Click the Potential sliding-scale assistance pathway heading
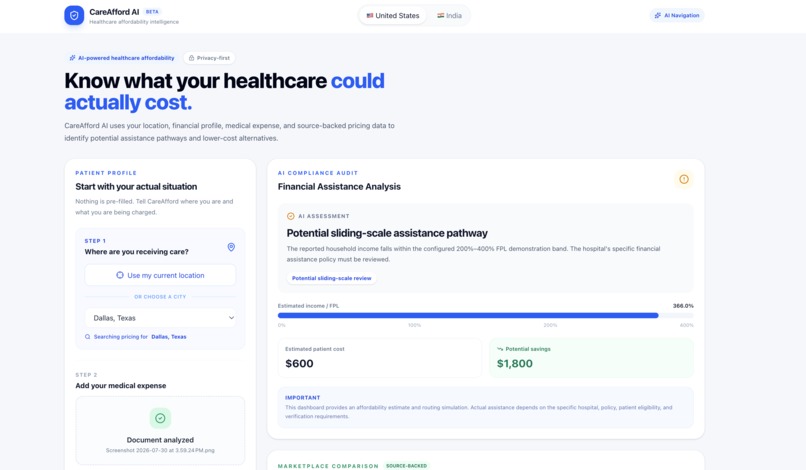This screenshot has width=806, height=470. (387, 233)
